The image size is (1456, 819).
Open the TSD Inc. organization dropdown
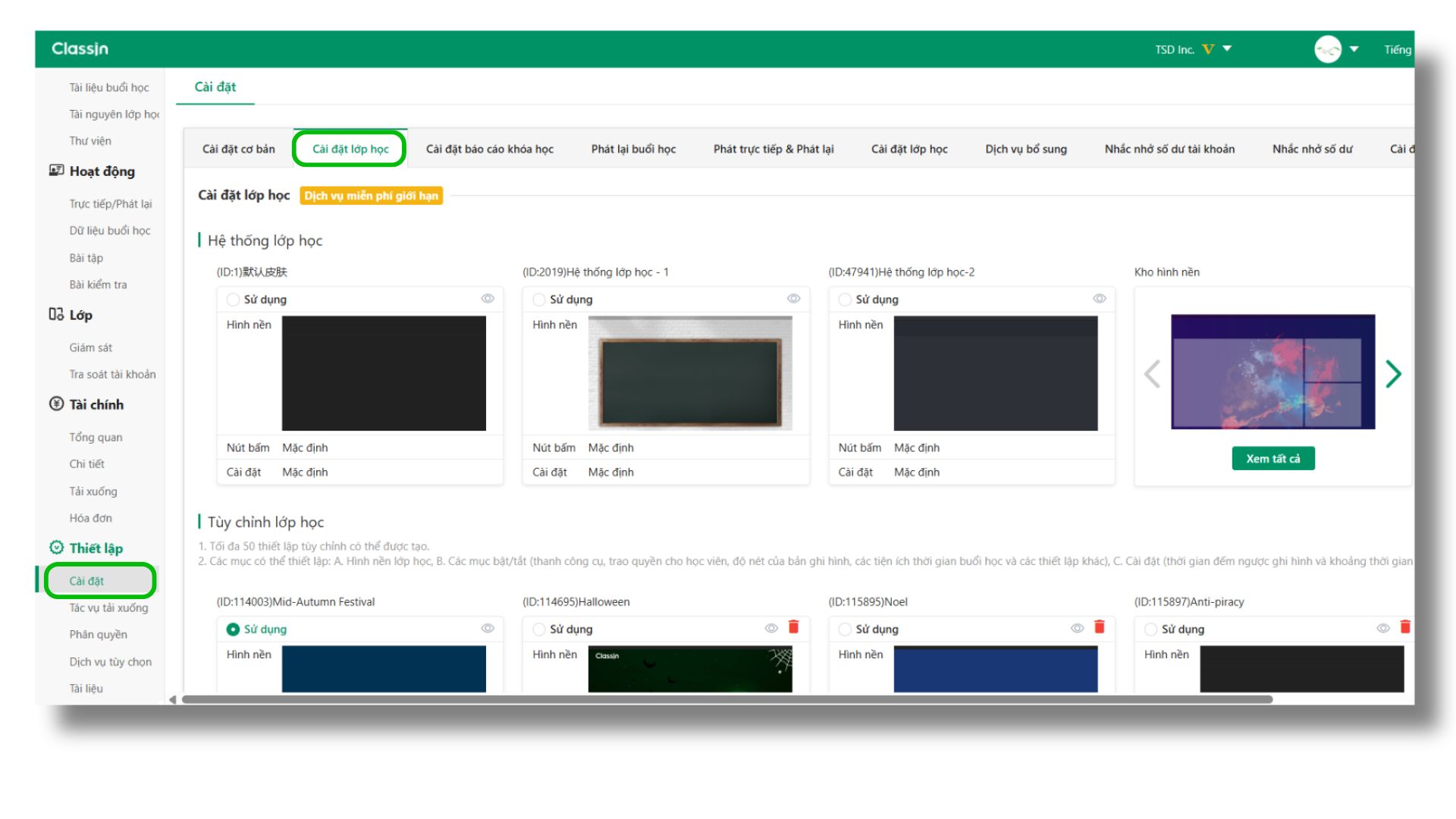coord(1227,49)
